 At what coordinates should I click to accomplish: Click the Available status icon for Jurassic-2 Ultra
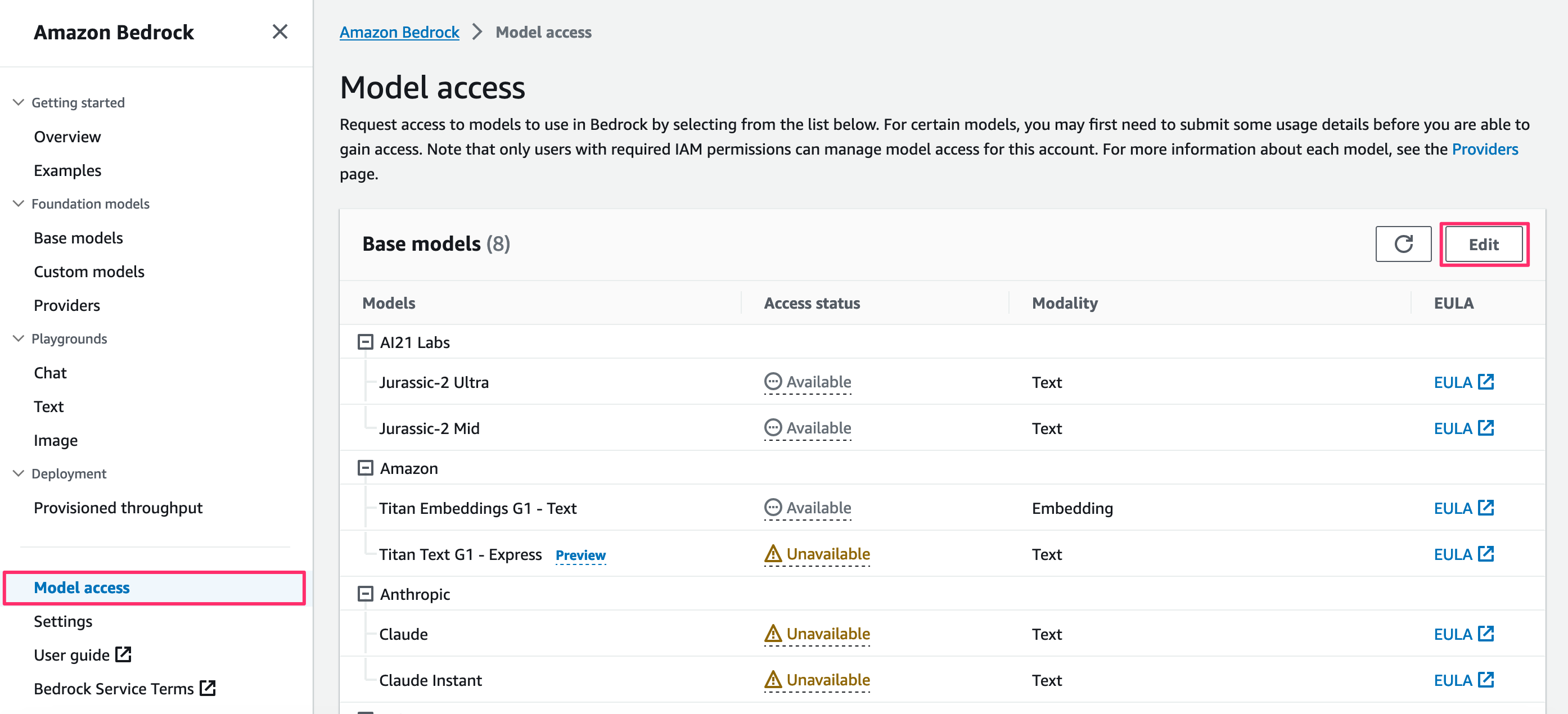772,382
